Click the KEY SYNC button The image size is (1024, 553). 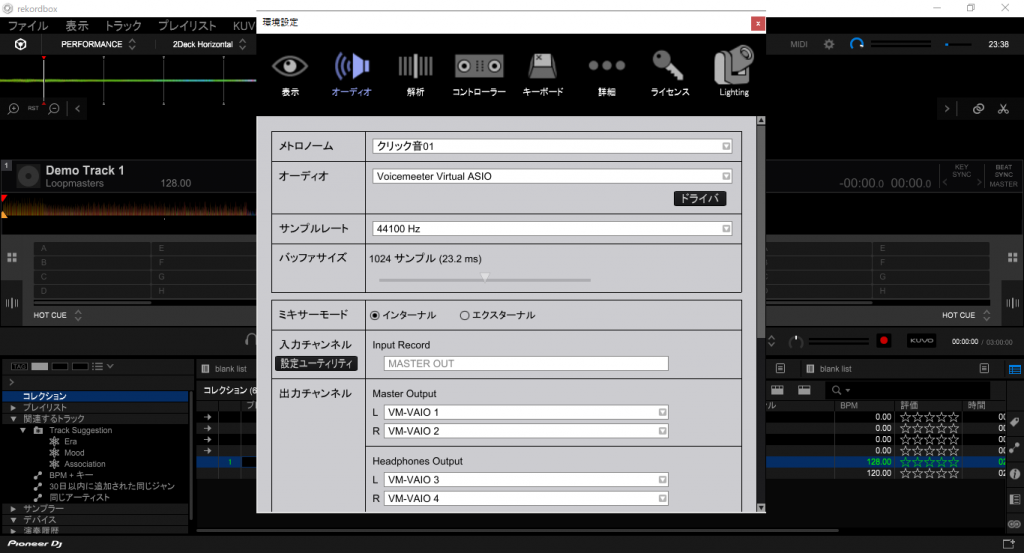(962, 171)
